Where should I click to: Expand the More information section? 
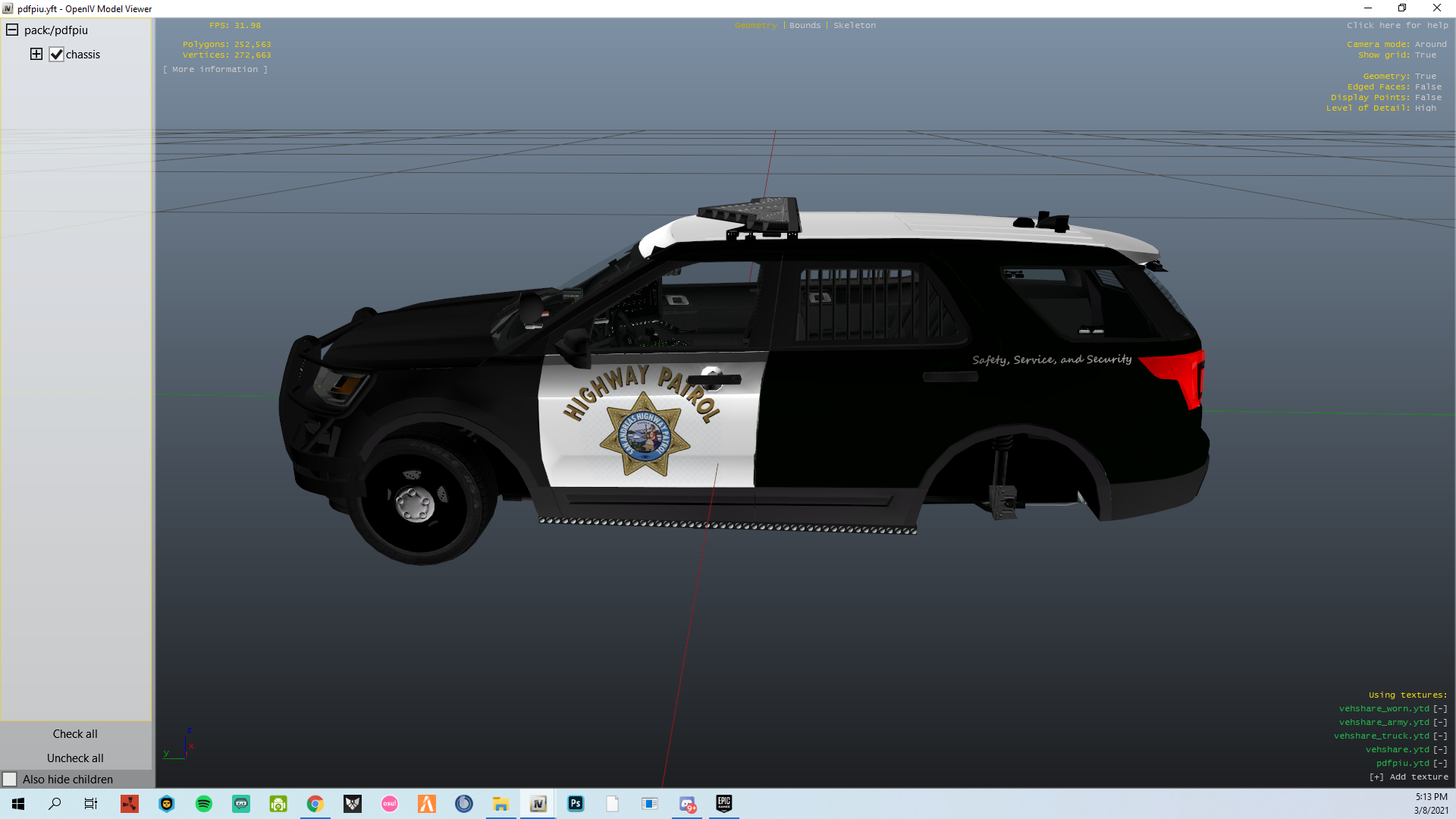click(x=215, y=70)
